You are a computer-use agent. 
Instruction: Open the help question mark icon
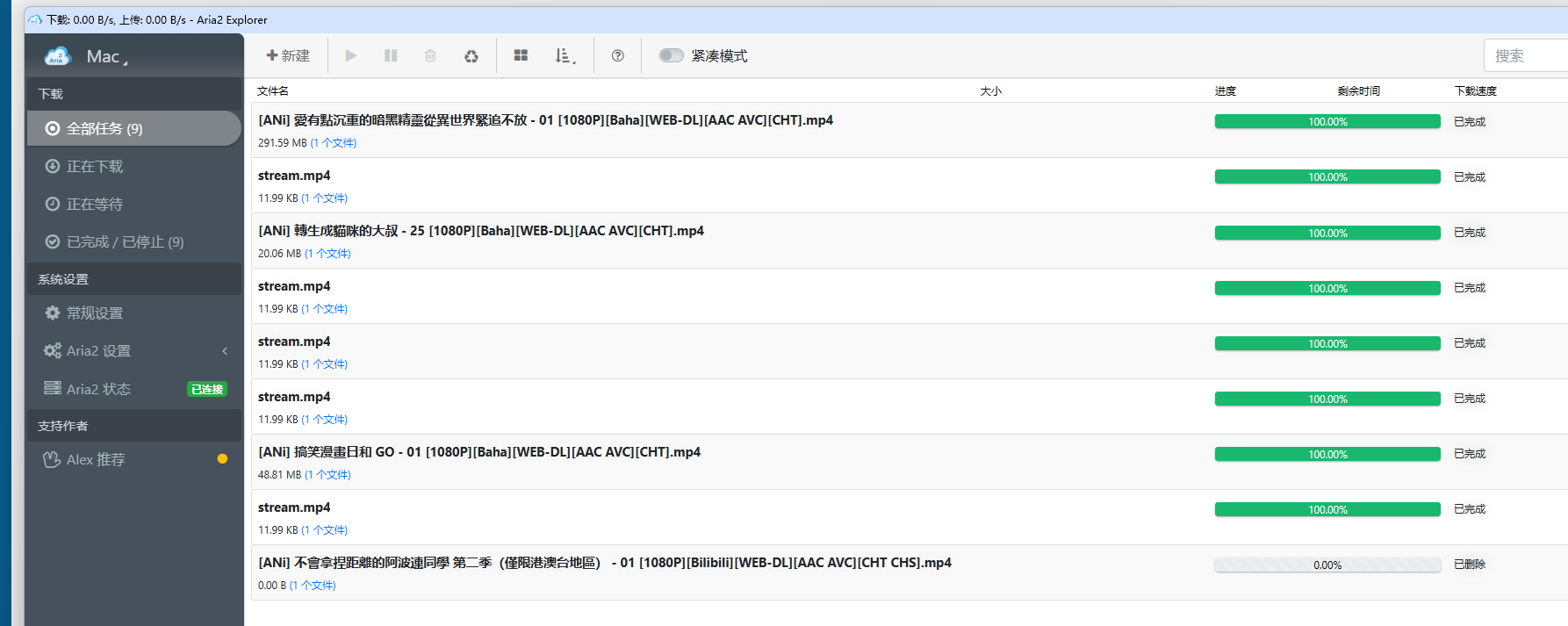tap(618, 55)
